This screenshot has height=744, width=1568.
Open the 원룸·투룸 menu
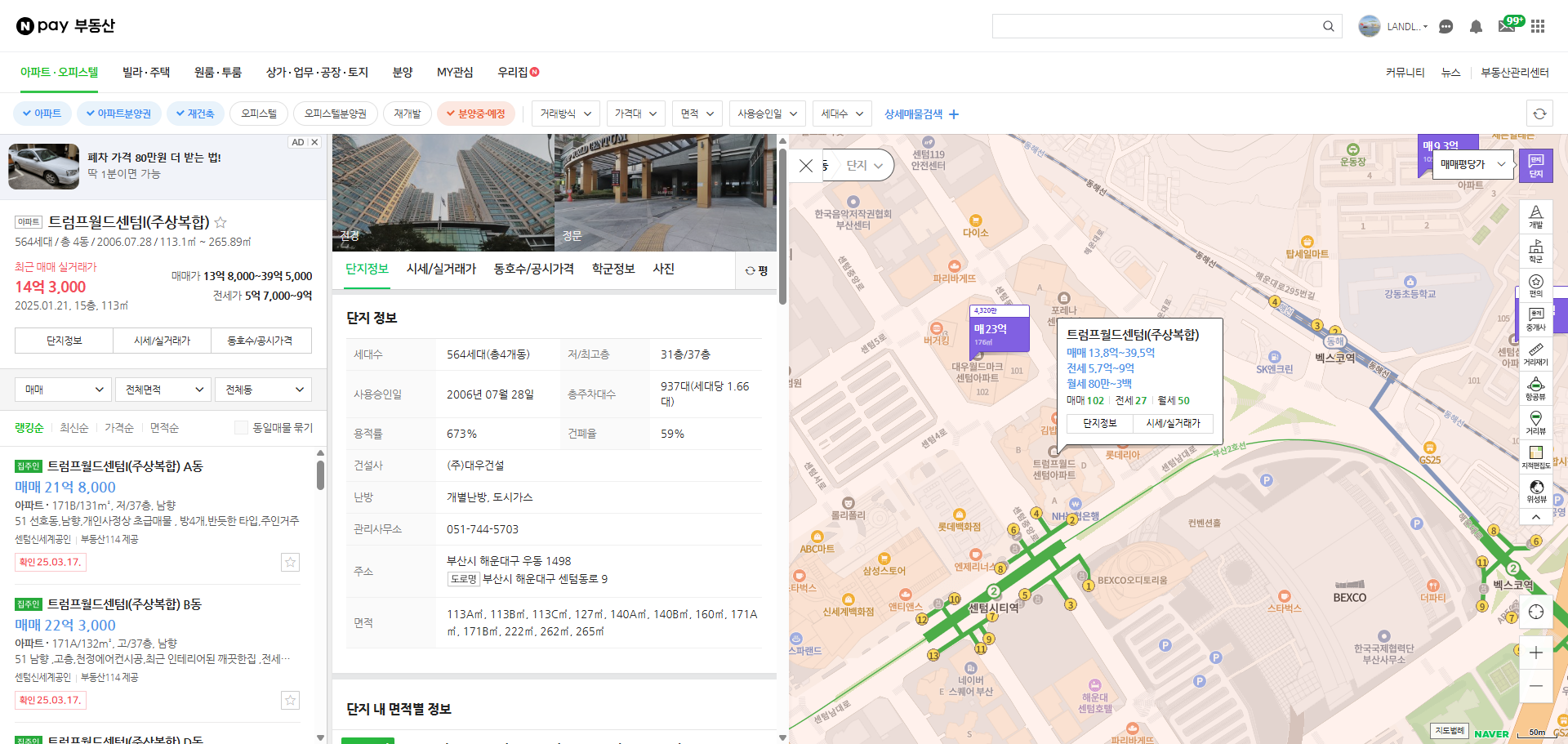[218, 73]
